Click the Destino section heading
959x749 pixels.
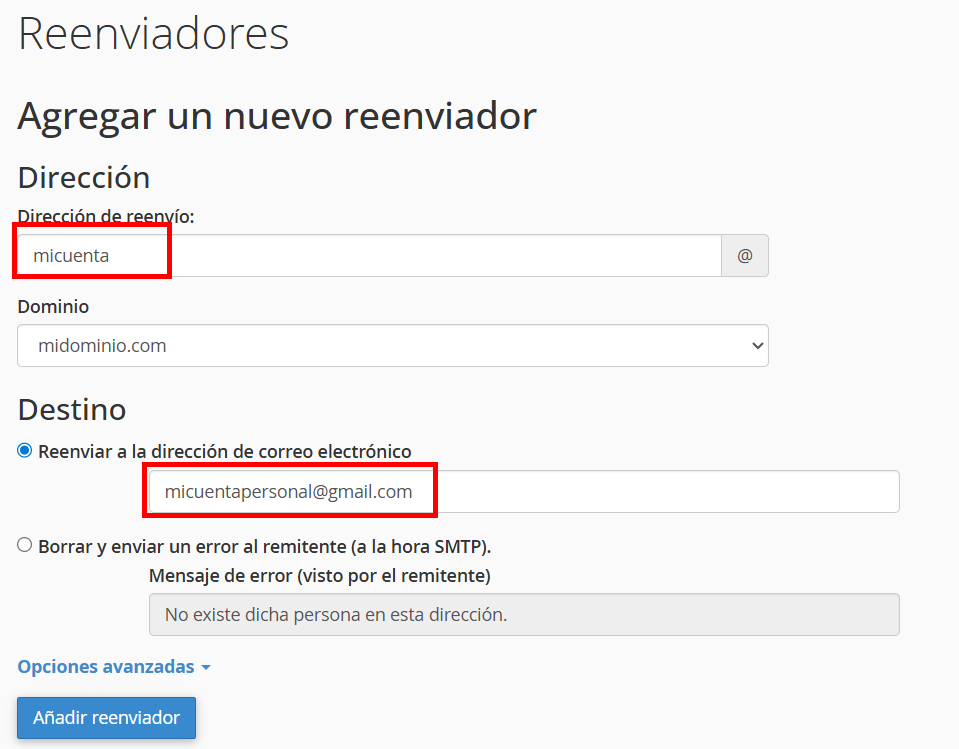pyautogui.click(x=72, y=409)
